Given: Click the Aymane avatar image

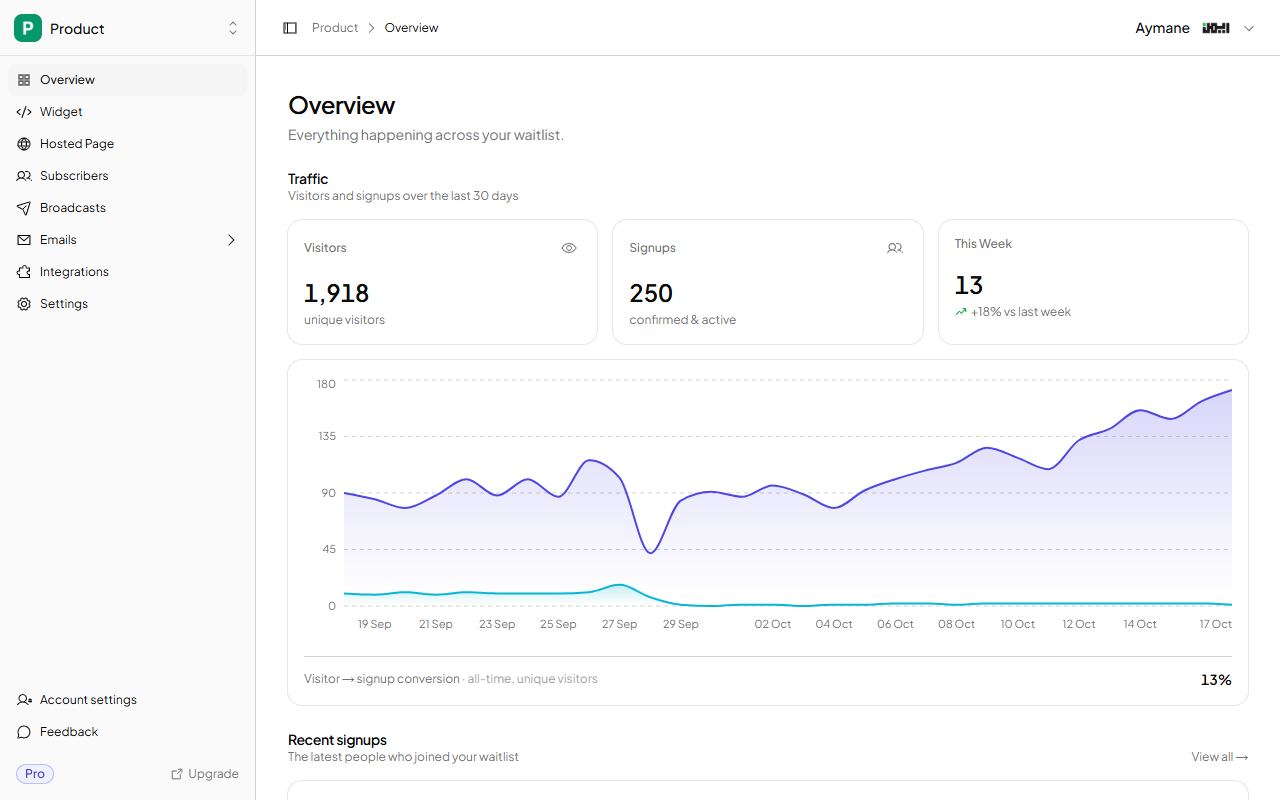Looking at the screenshot, I should (1216, 28).
